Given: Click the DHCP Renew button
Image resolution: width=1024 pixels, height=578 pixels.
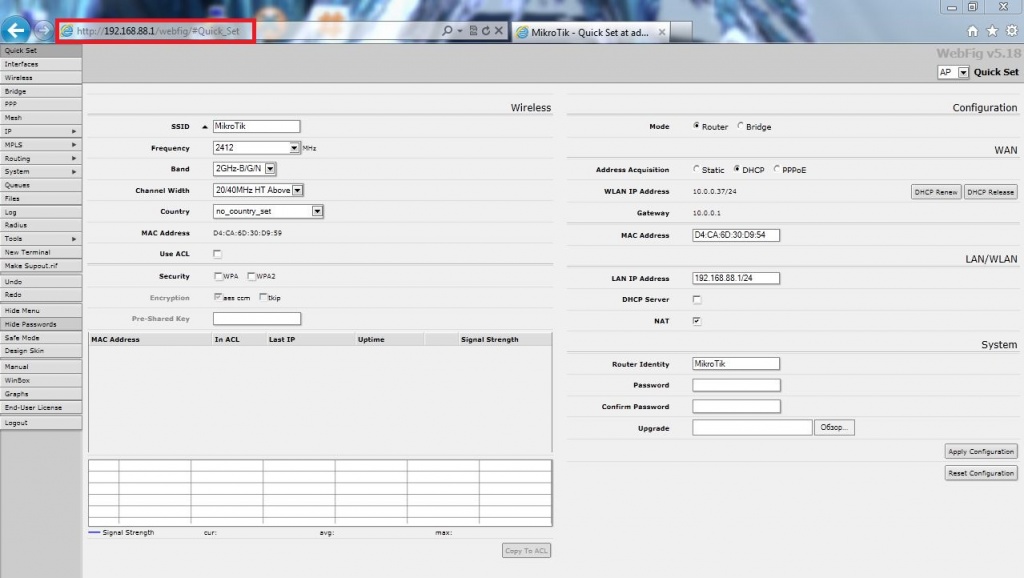Looking at the screenshot, I should [935, 191].
